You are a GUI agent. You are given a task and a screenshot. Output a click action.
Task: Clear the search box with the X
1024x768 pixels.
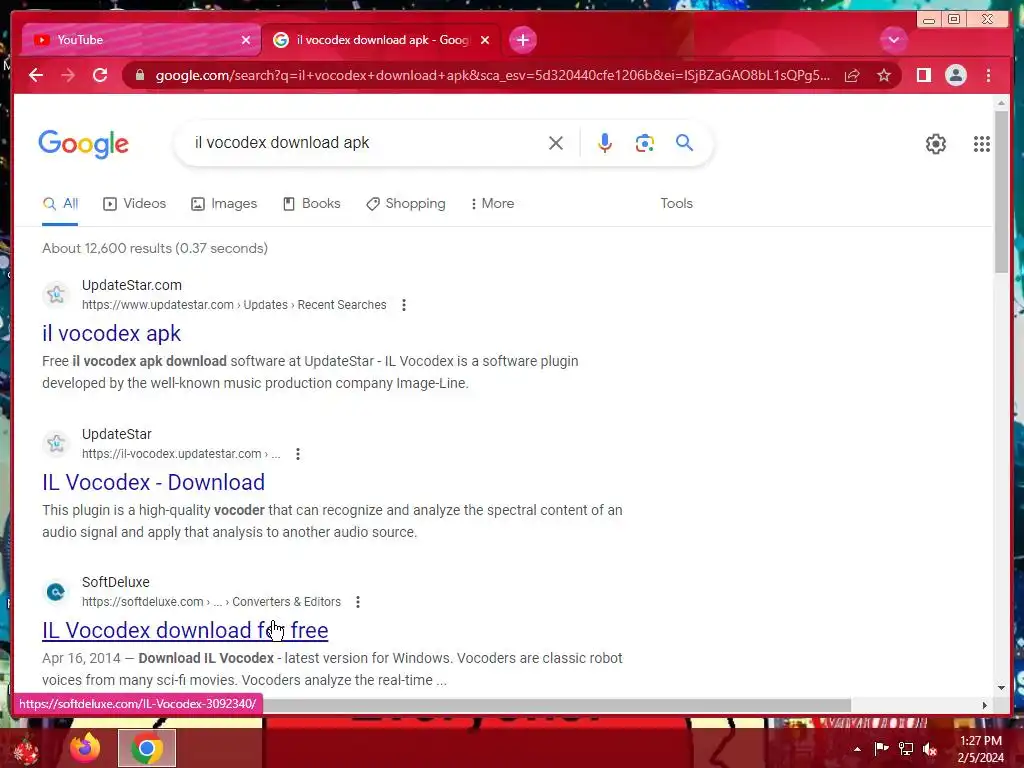point(556,143)
